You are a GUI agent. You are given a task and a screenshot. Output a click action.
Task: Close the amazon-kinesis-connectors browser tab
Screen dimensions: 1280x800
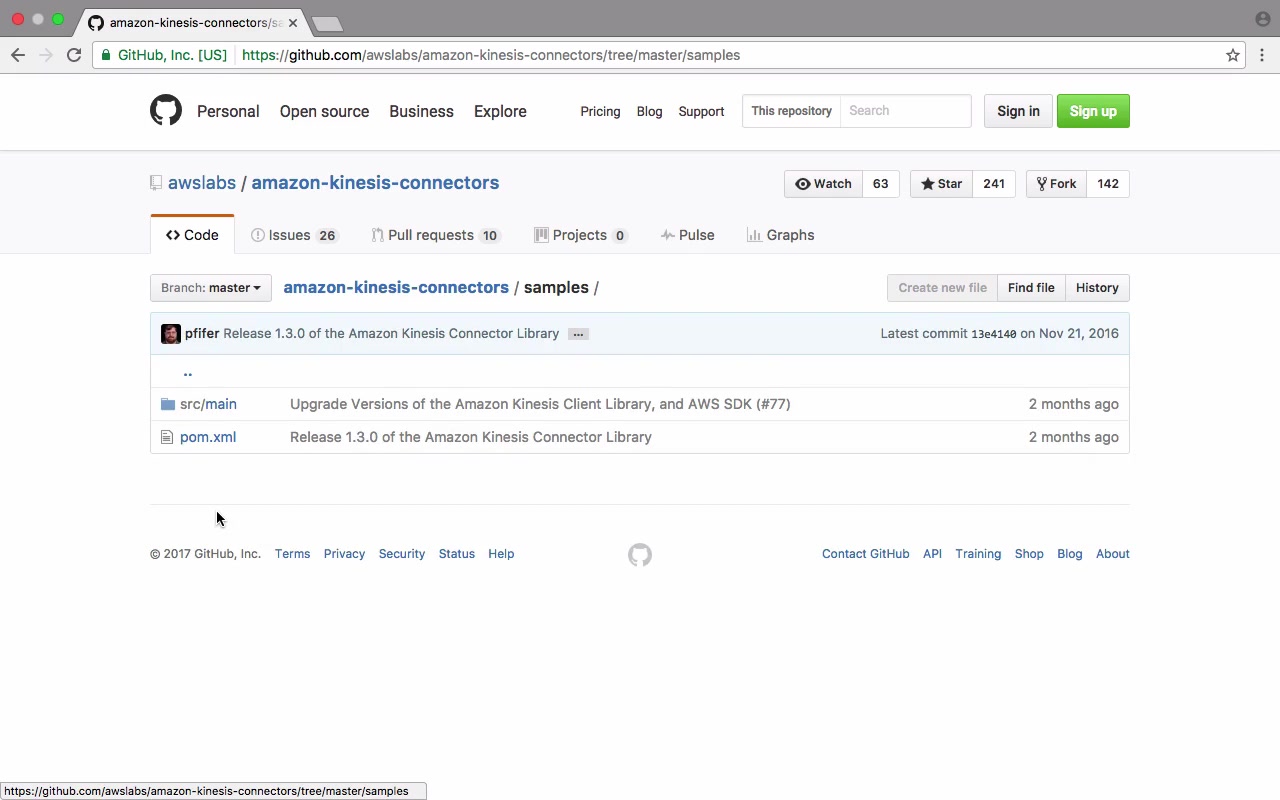coord(293,22)
